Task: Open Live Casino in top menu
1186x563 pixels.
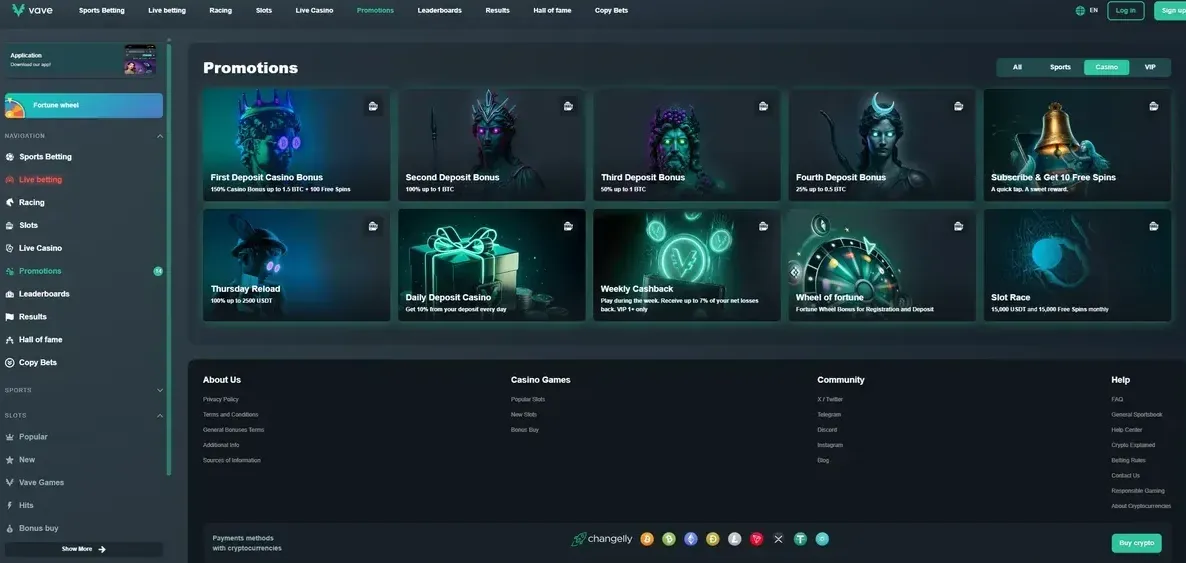Action: 314,11
